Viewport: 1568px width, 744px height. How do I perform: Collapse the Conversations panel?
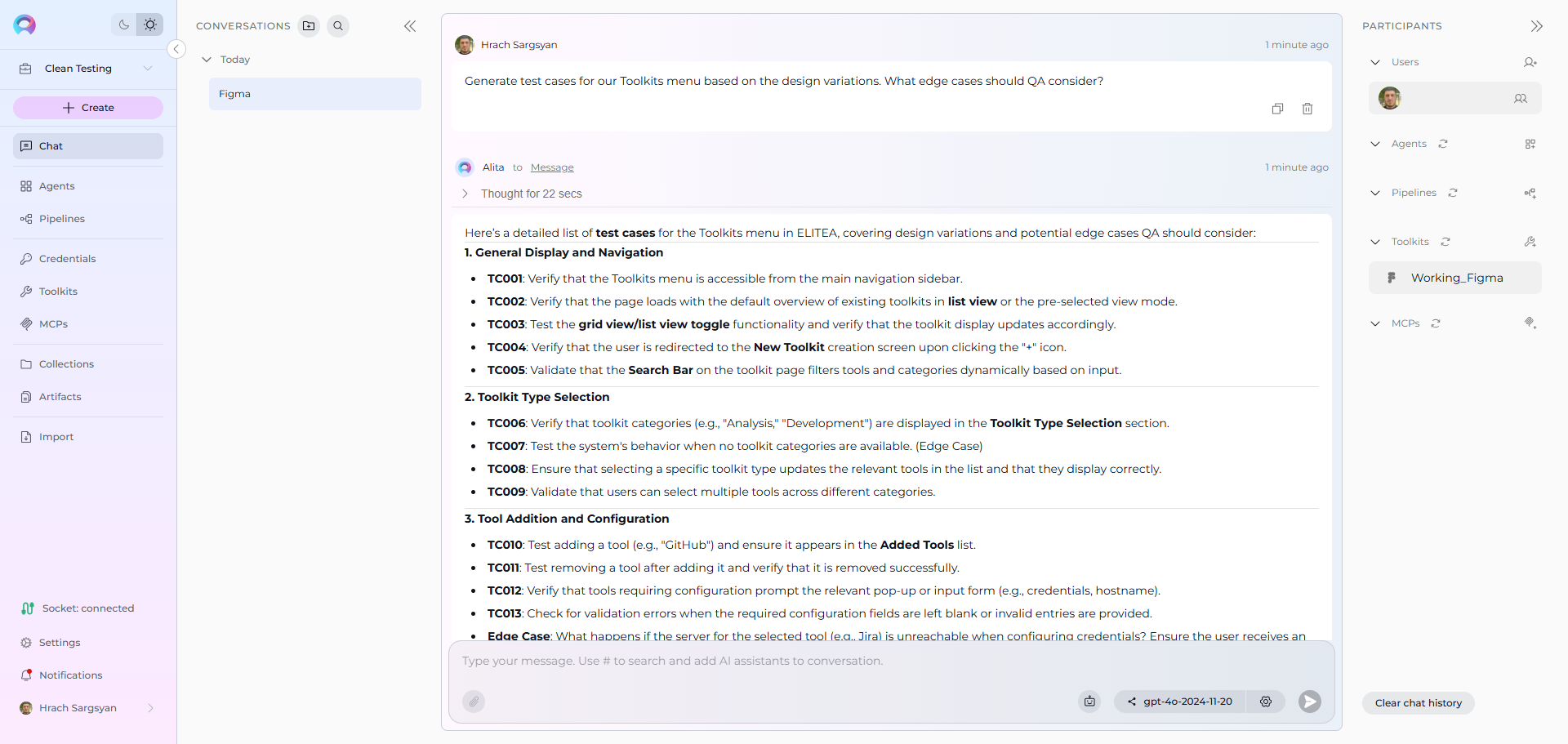click(410, 26)
